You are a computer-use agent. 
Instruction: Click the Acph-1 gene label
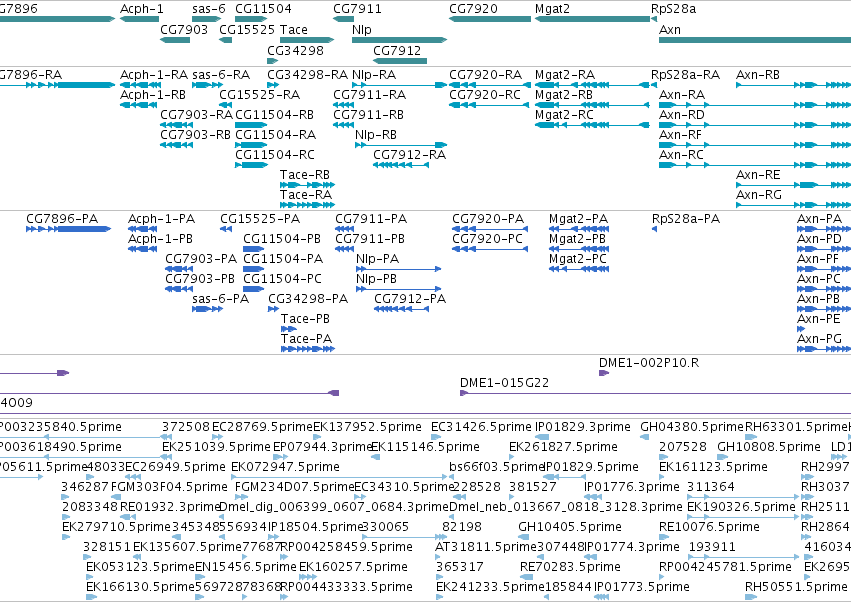(x=142, y=9)
